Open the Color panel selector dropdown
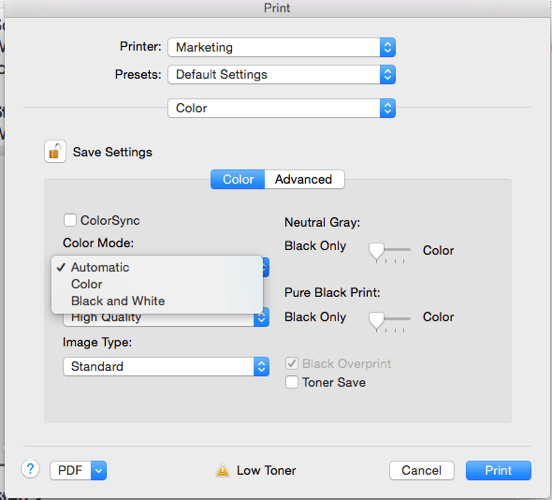The height and width of the screenshot is (500, 552). [282, 108]
